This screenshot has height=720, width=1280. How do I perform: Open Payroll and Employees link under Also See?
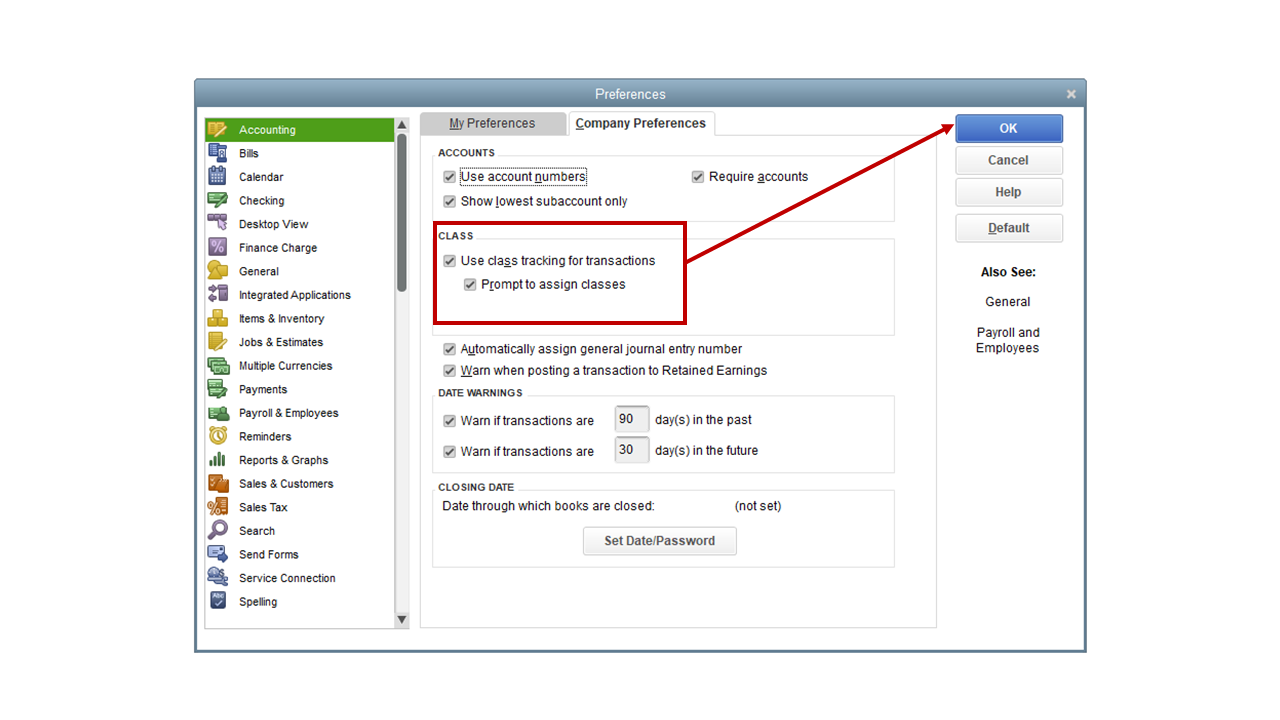[1008, 340]
